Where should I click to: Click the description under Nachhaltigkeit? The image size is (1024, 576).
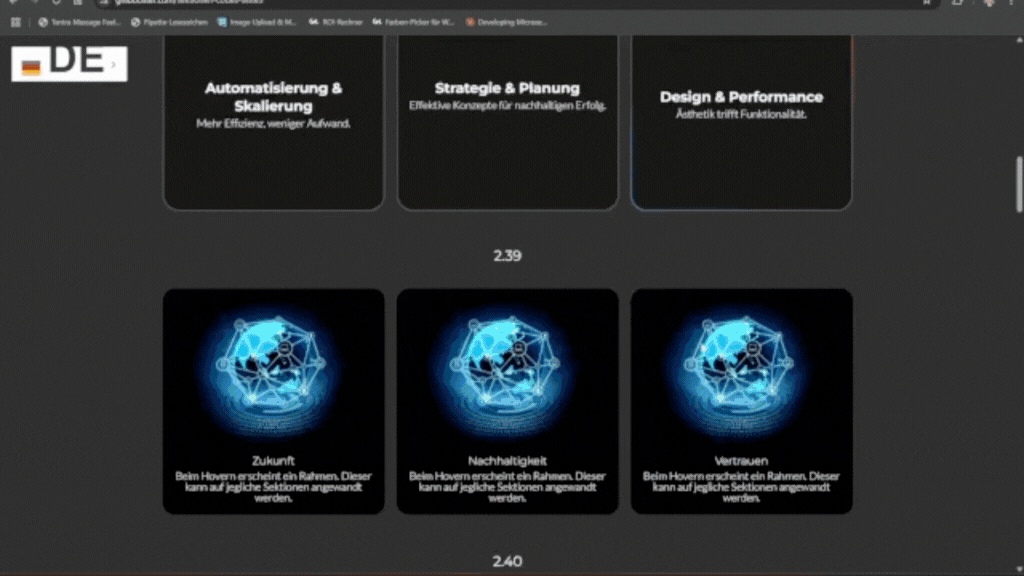(507, 487)
